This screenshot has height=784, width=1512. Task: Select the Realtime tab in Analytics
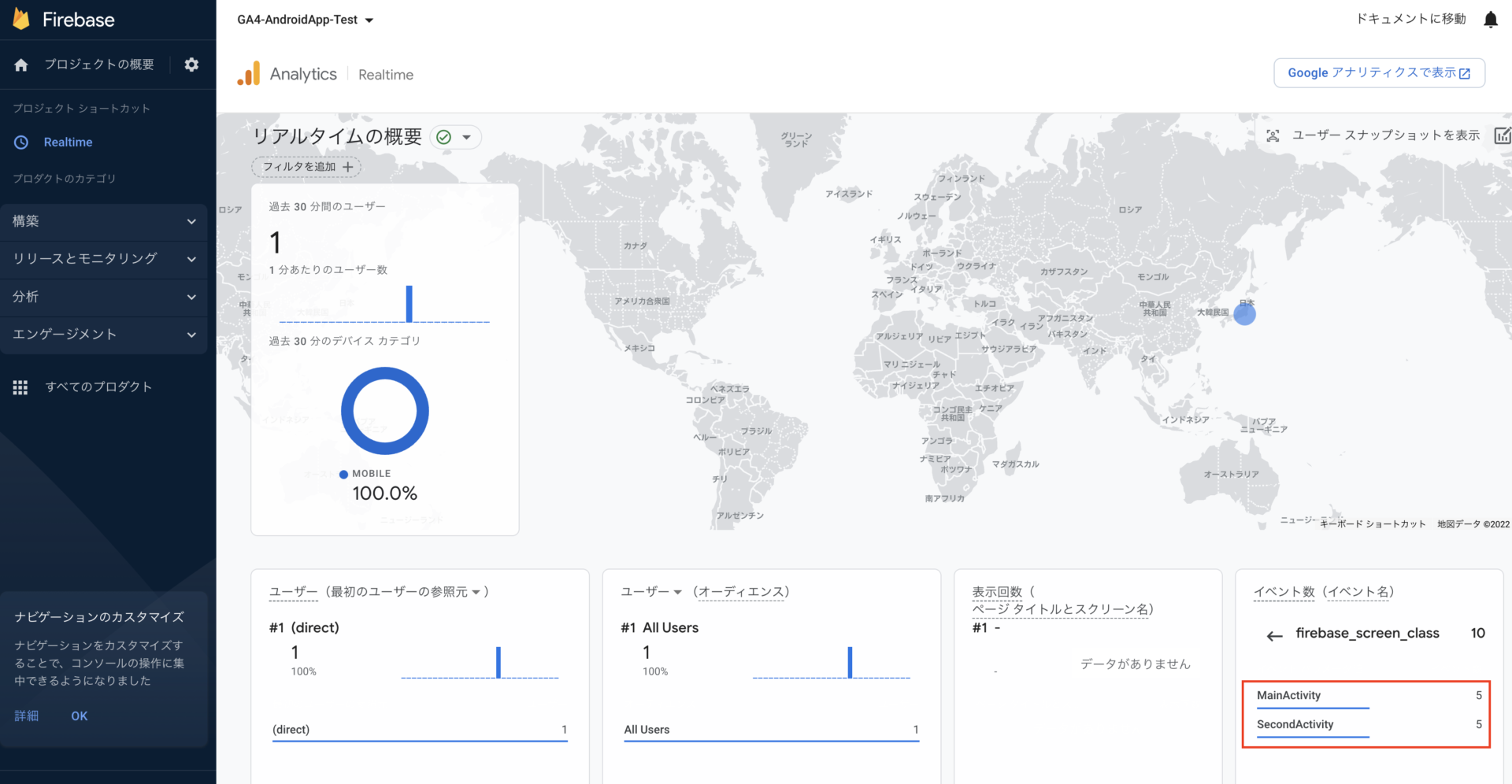point(385,74)
